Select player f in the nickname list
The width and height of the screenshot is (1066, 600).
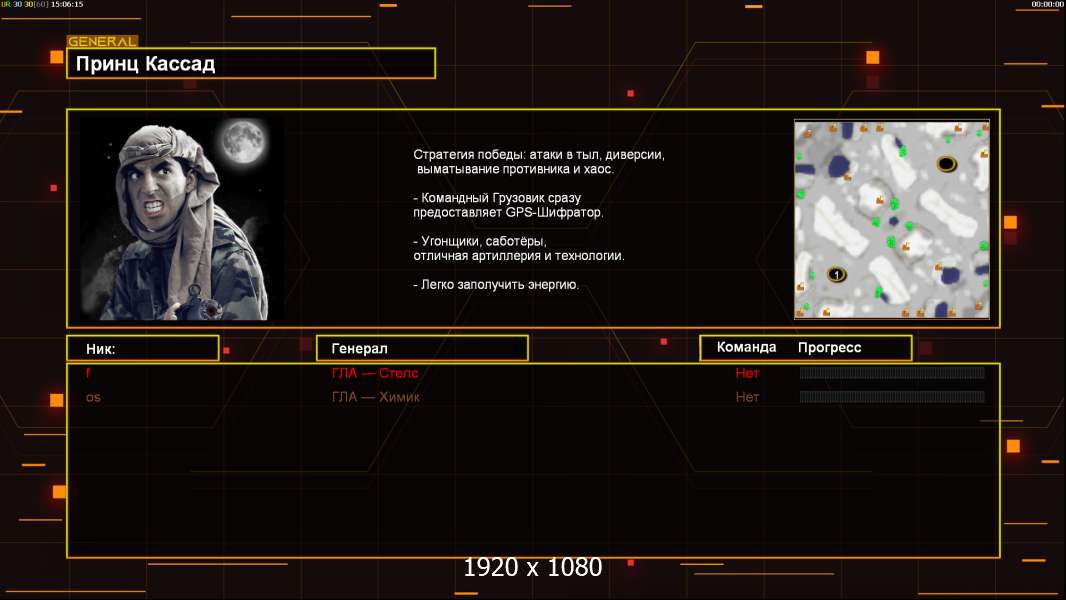88,372
